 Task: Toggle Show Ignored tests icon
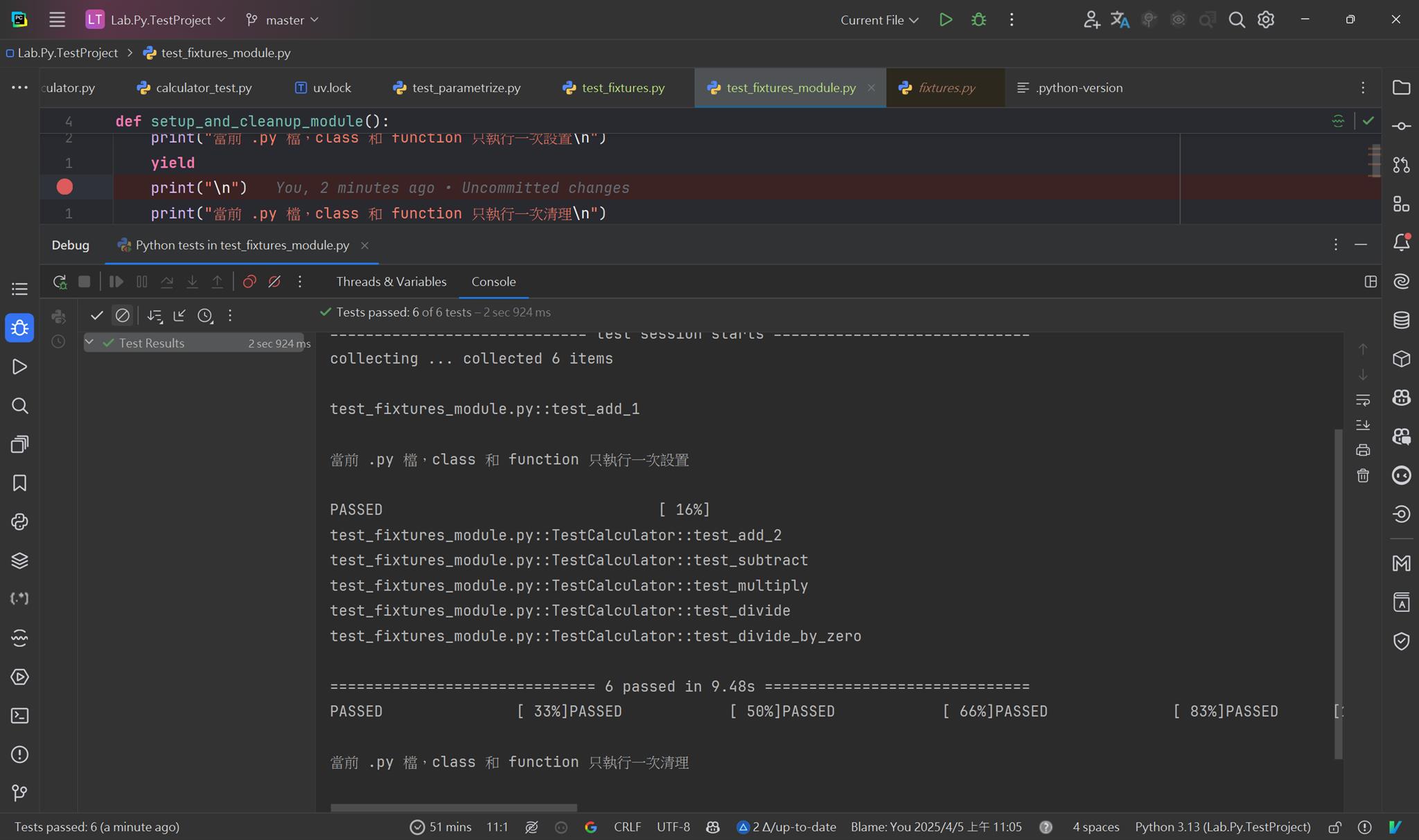(x=123, y=316)
